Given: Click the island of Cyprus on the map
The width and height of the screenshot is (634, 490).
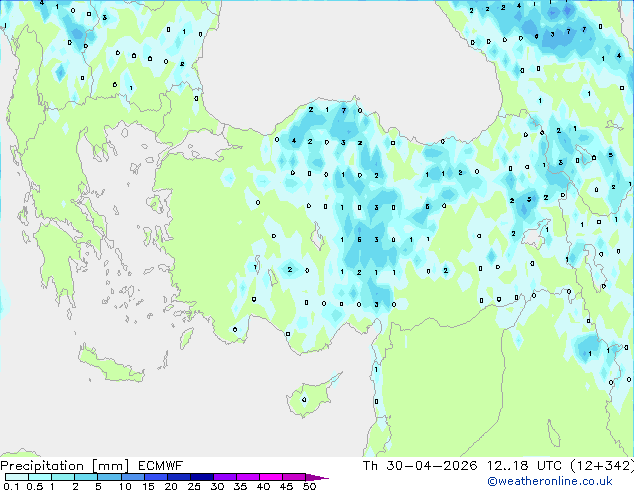Looking at the screenshot, I should click(x=309, y=397).
